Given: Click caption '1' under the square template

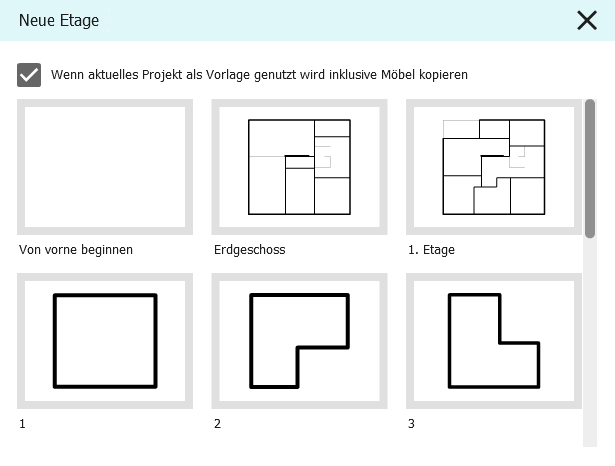Looking at the screenshot, I should tap(22, 424).
